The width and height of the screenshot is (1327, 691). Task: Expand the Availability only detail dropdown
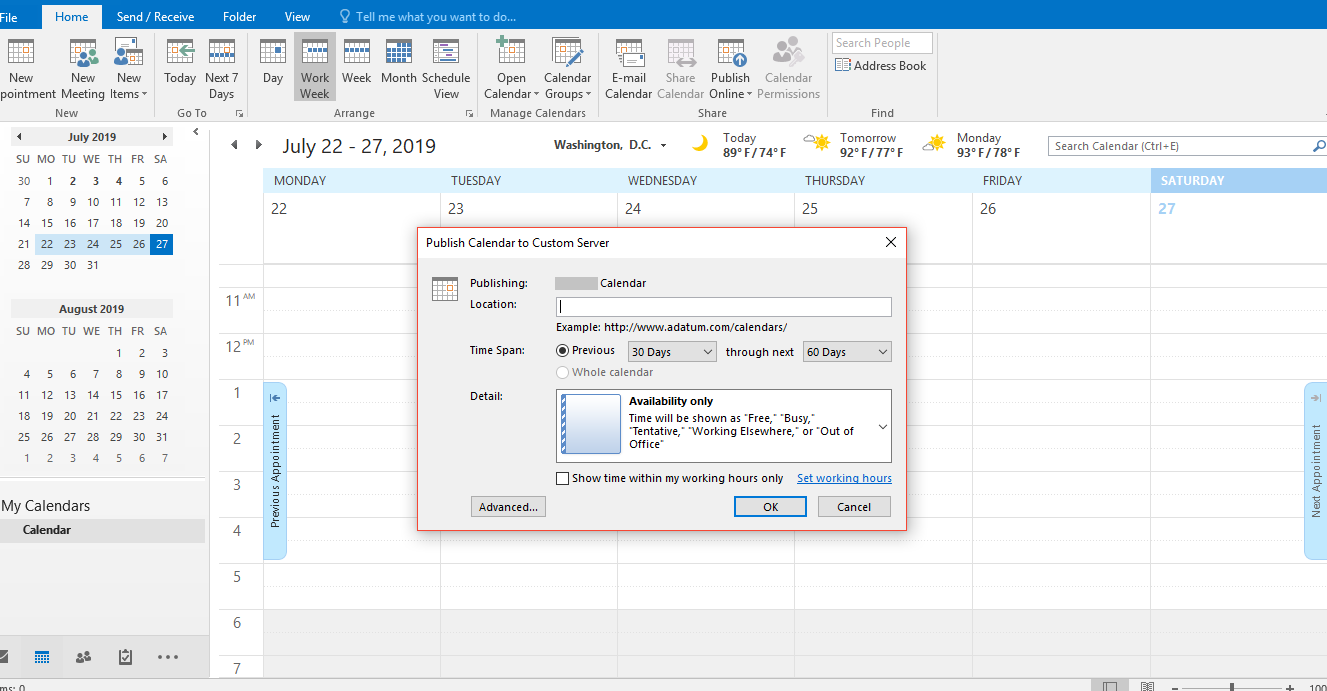(884, 427)
